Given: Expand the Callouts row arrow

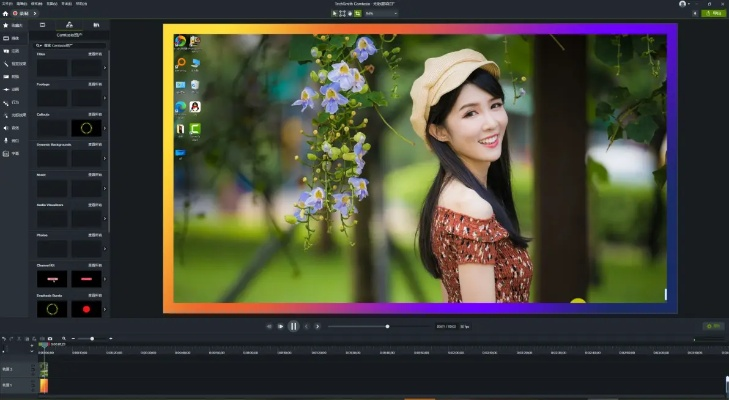Looking at the screenshot, I should tap(105, 128).
